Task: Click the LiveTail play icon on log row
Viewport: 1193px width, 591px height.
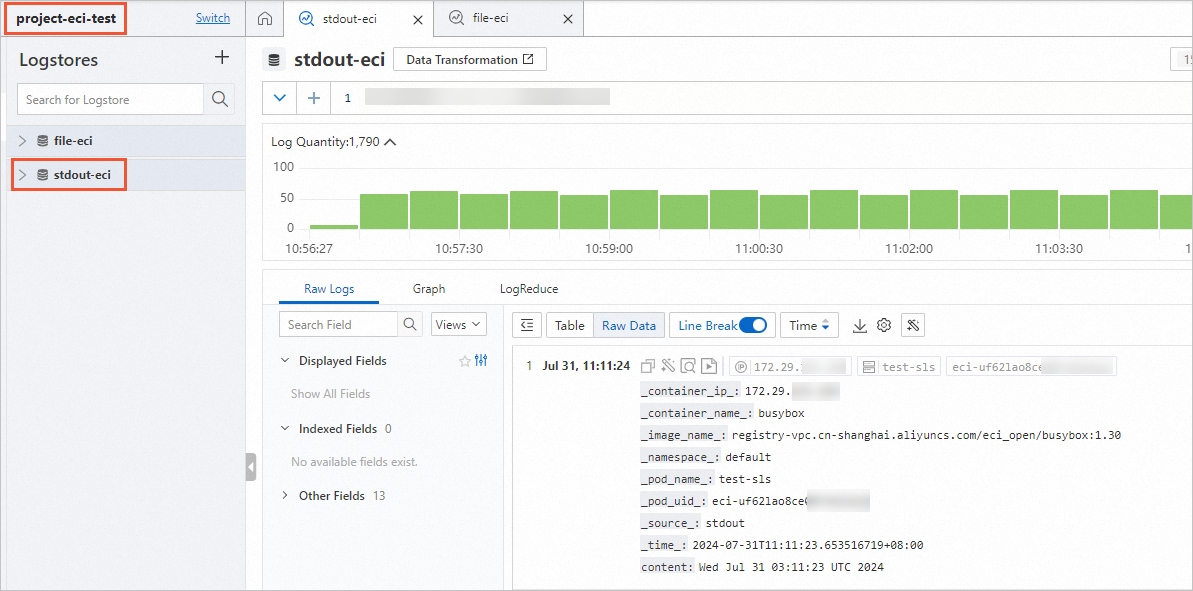Action: pos(709,367)
